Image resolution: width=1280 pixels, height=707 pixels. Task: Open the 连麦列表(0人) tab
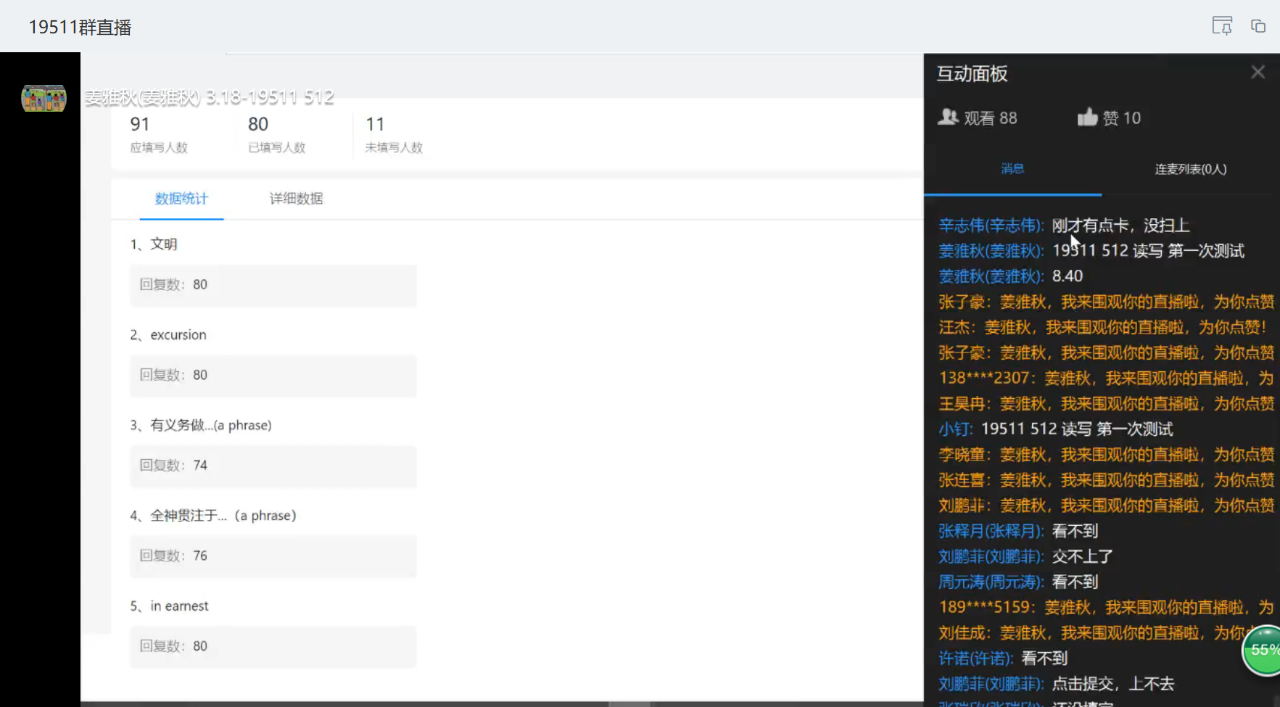click(x=1190, y=169)
